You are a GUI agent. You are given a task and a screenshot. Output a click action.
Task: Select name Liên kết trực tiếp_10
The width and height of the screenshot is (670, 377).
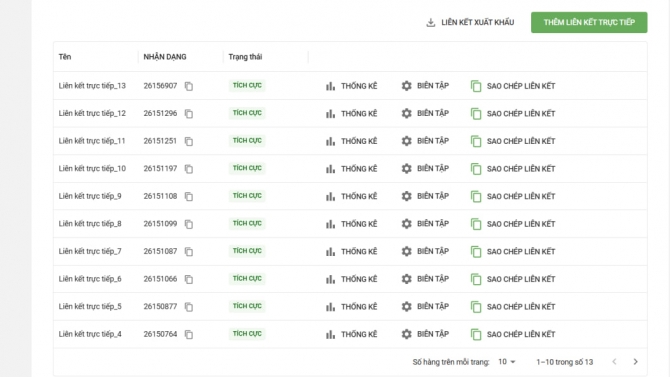coord(92,169)
